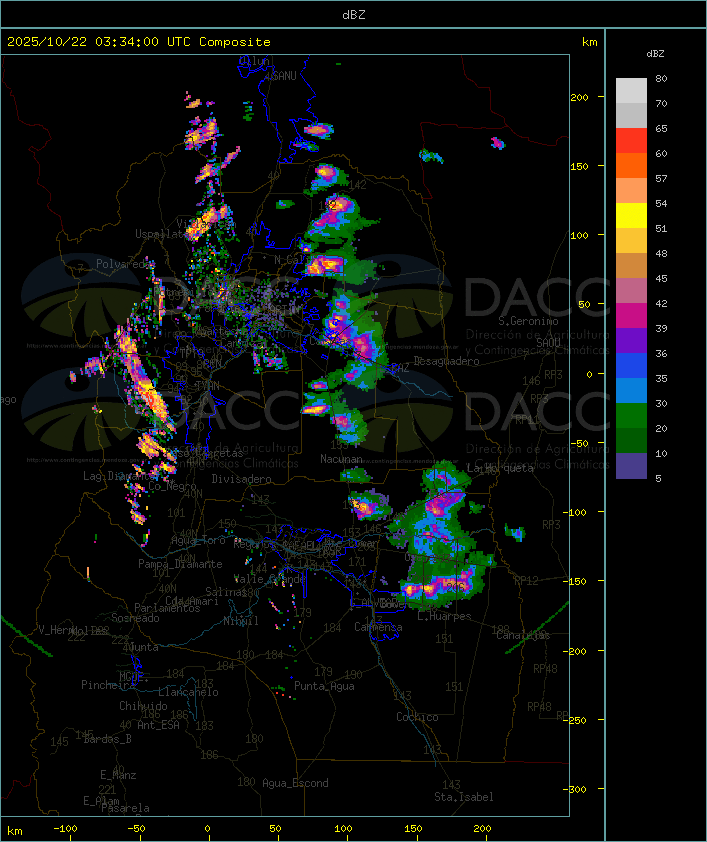The height and width of the screenshot is (842, 707).
Task: Click the tan 45-48 dBZ legend swatch
Action: [x=631, y=265]
